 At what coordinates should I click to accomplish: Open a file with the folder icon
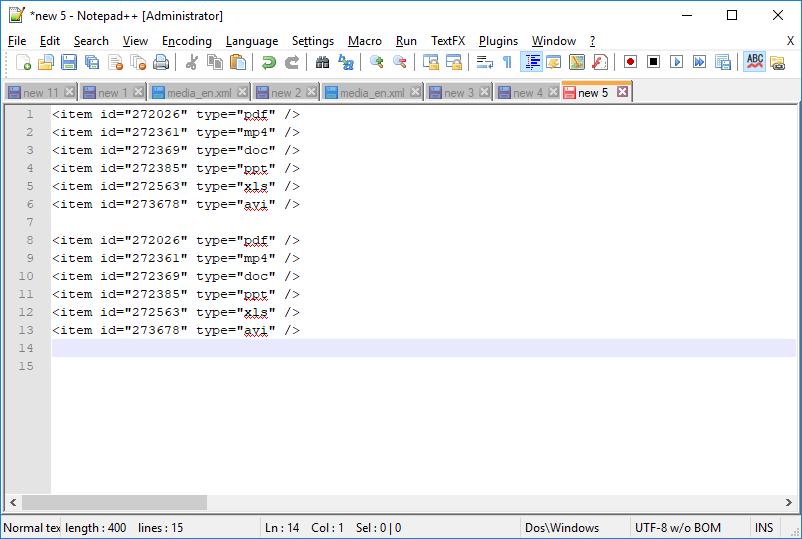click(x=46, y=62)
